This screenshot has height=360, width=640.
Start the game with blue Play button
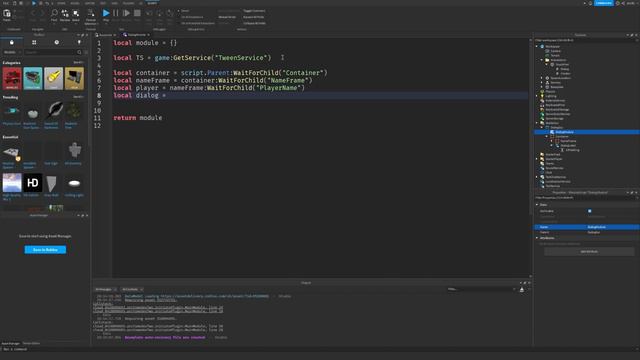pos(106,13)
